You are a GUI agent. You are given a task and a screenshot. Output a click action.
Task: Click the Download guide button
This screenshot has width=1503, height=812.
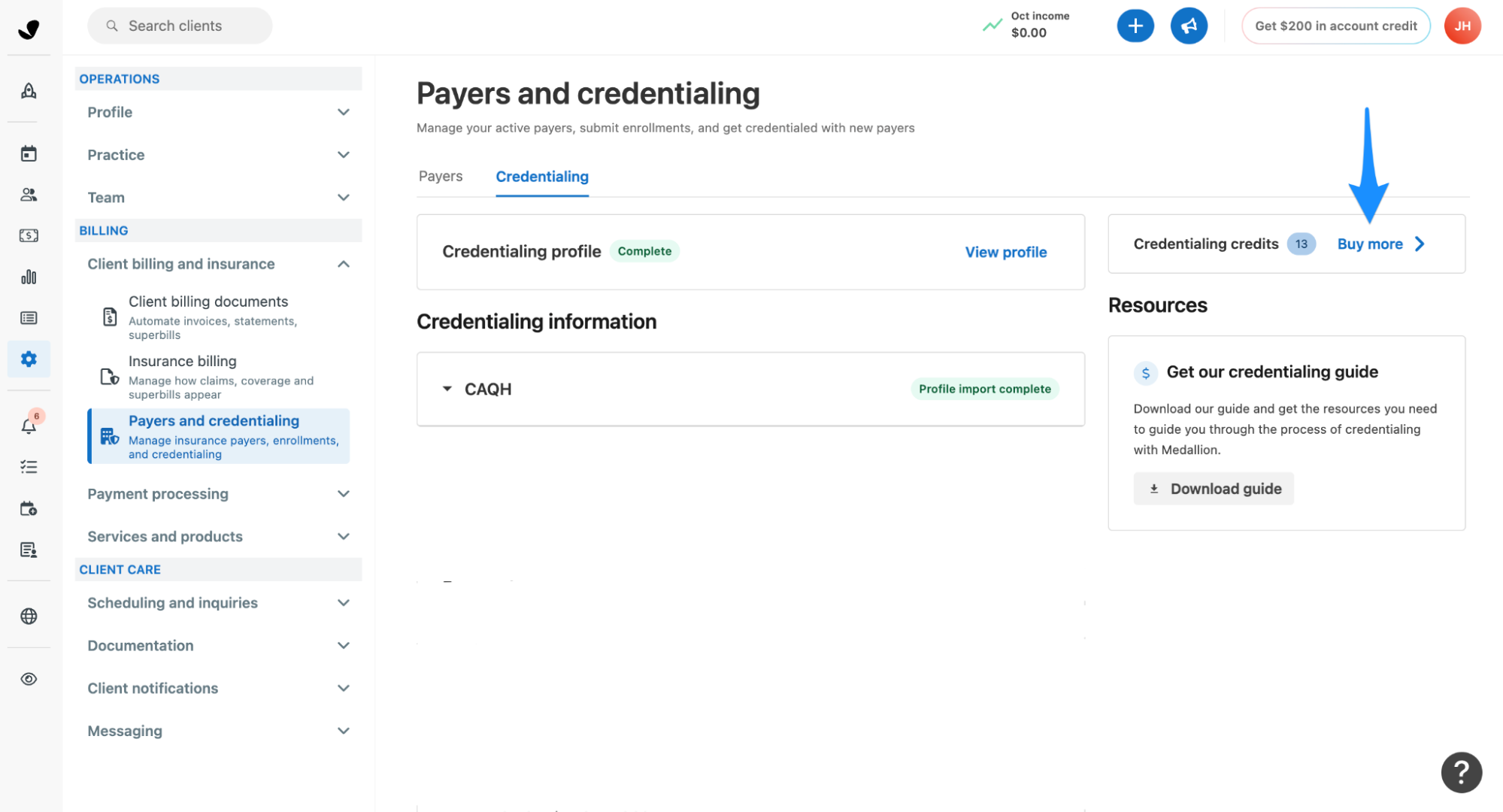(x=1213, y=489)
